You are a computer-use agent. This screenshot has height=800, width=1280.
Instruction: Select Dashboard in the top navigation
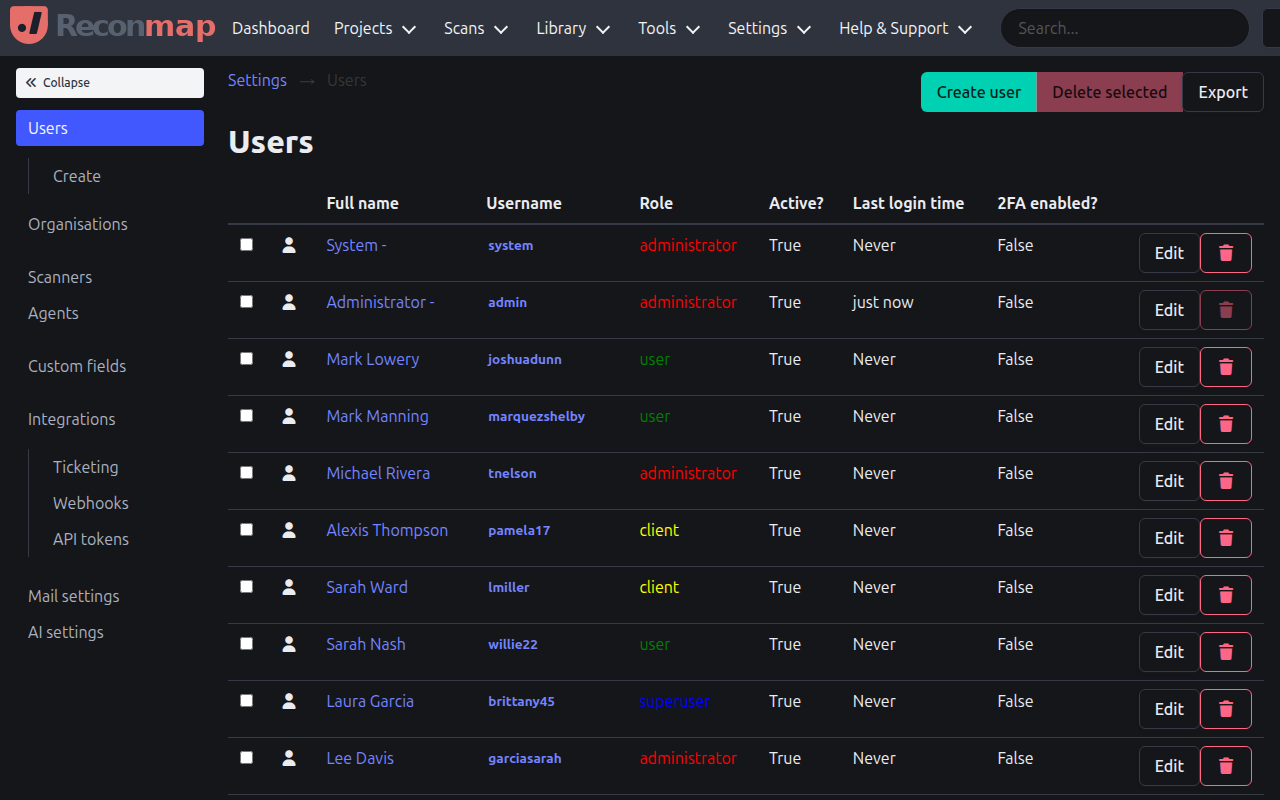click(x=270, y=28)
